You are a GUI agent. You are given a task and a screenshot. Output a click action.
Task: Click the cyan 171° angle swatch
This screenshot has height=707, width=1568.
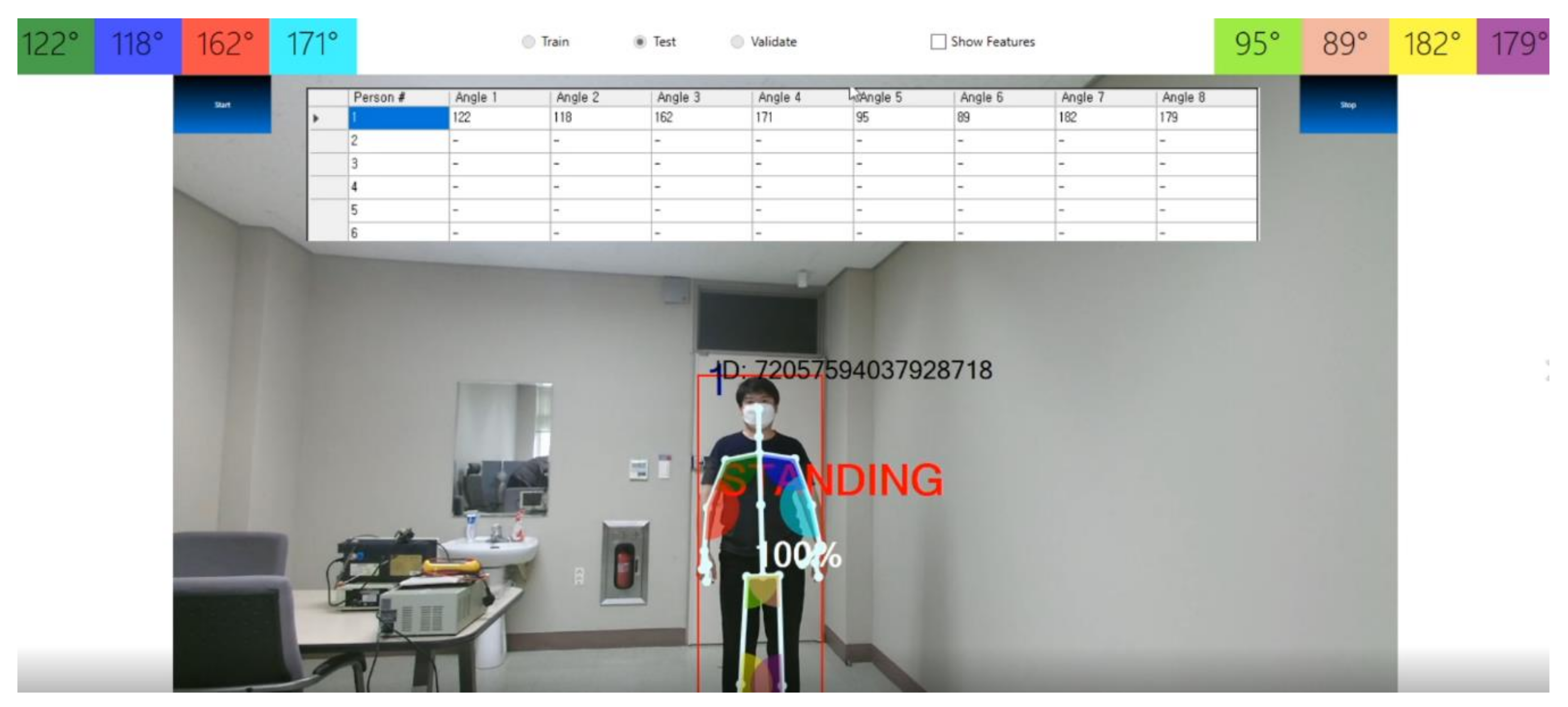click(313, 46)
